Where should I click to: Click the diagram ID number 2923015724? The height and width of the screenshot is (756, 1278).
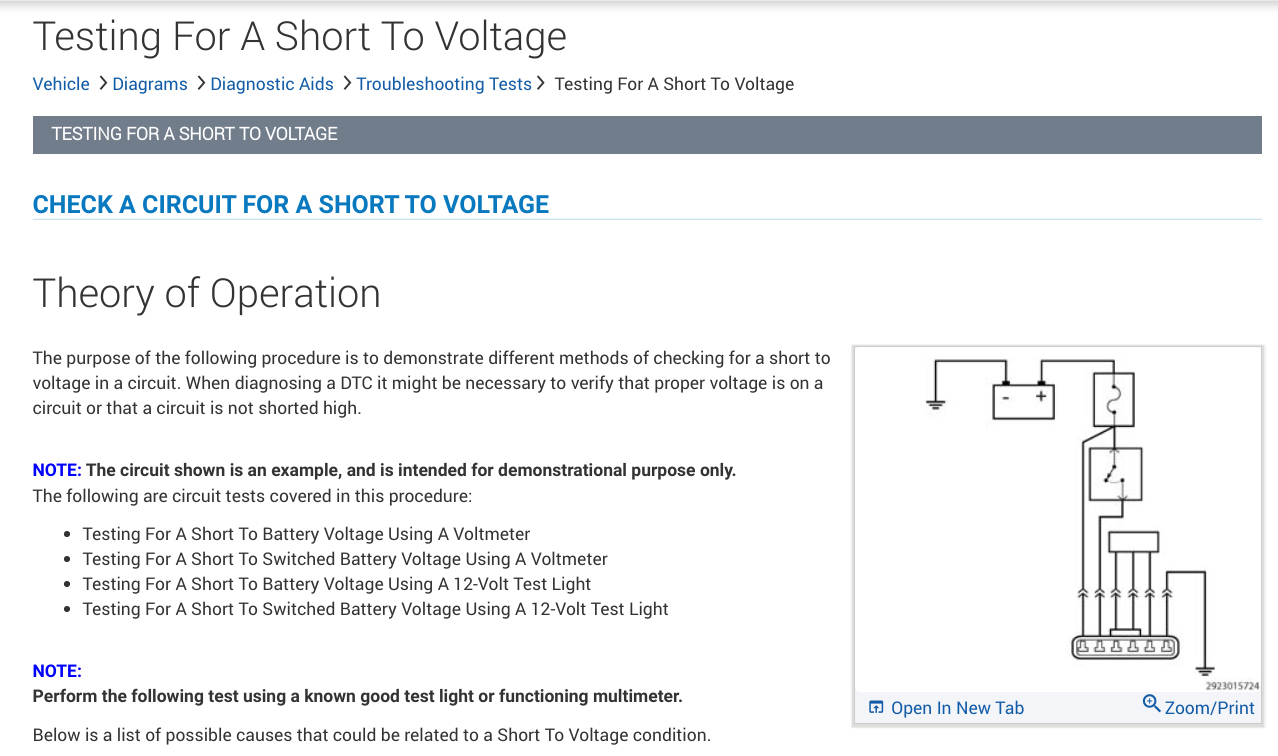pos(1232,686)
